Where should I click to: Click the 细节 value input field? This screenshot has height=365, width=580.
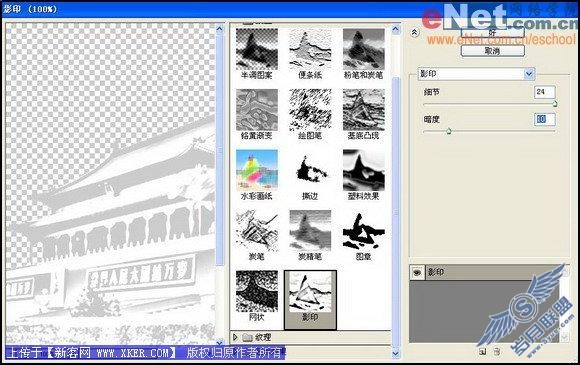[544, 92]
